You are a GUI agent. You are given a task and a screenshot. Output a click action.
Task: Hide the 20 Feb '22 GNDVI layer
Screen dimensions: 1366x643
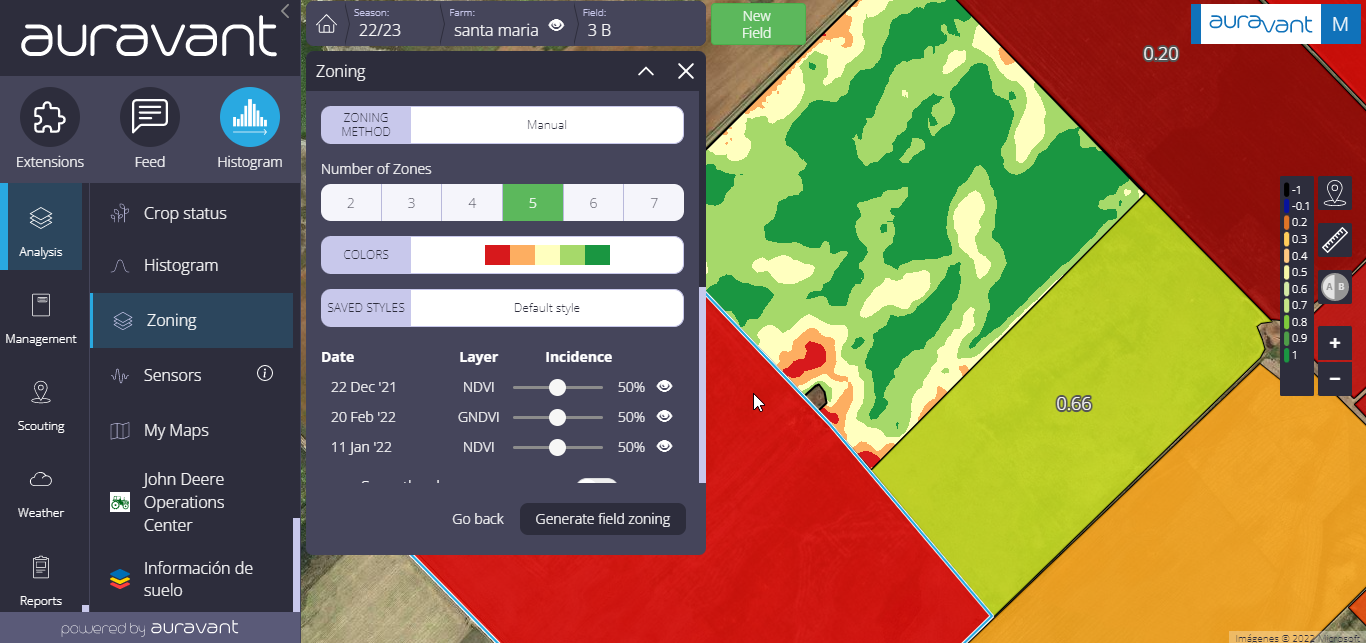click(x=664, y=417)
